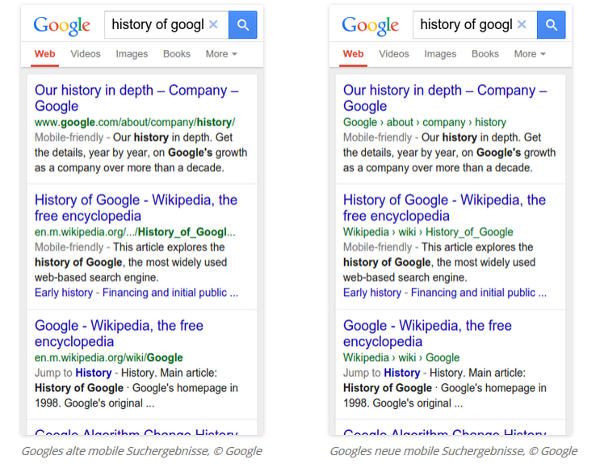600x464 pixels.
Task: Click the blue search magnifier in old results
Action: 243,25
